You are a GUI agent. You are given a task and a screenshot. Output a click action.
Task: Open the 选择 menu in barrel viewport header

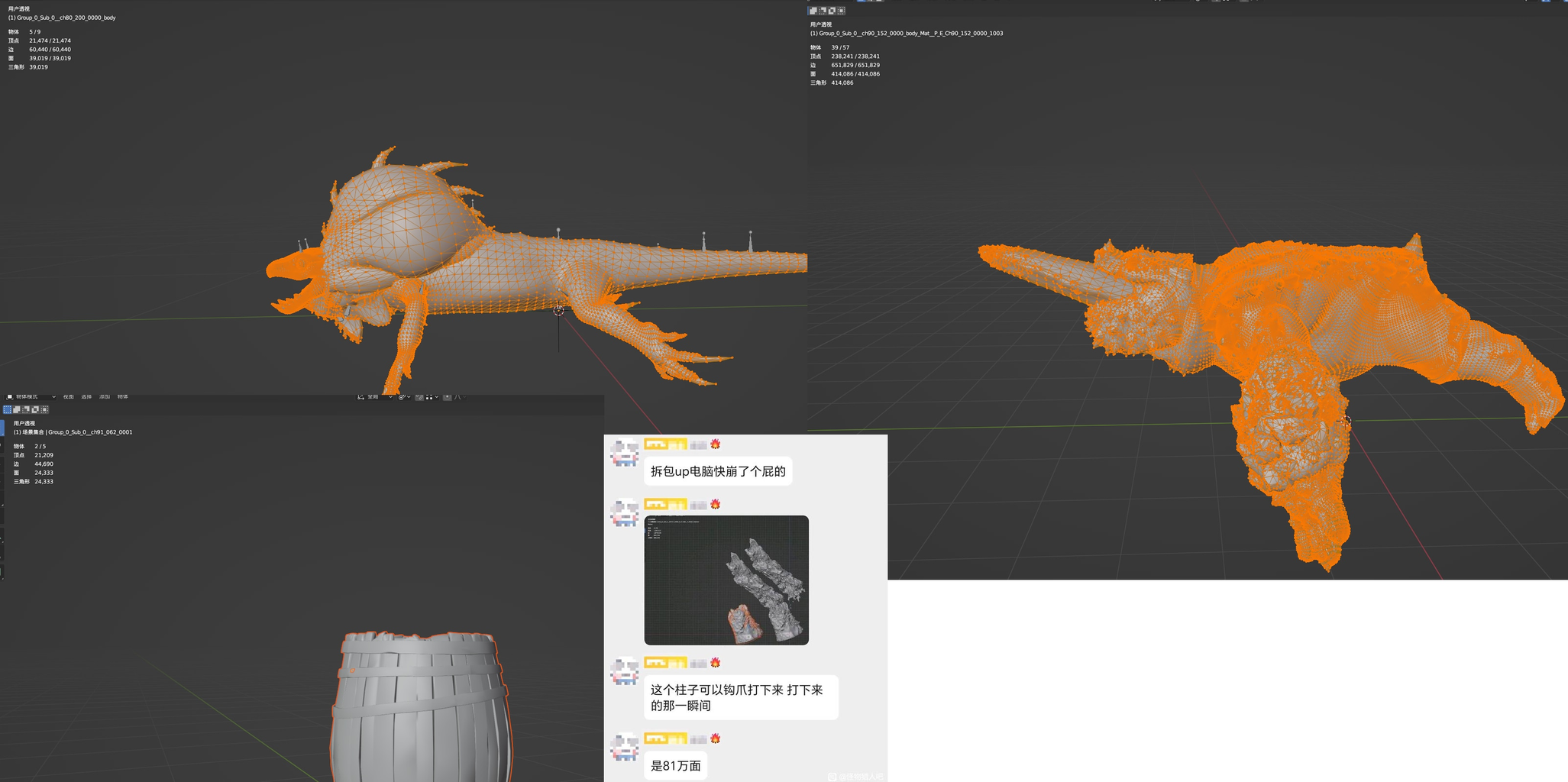[86, 396]
